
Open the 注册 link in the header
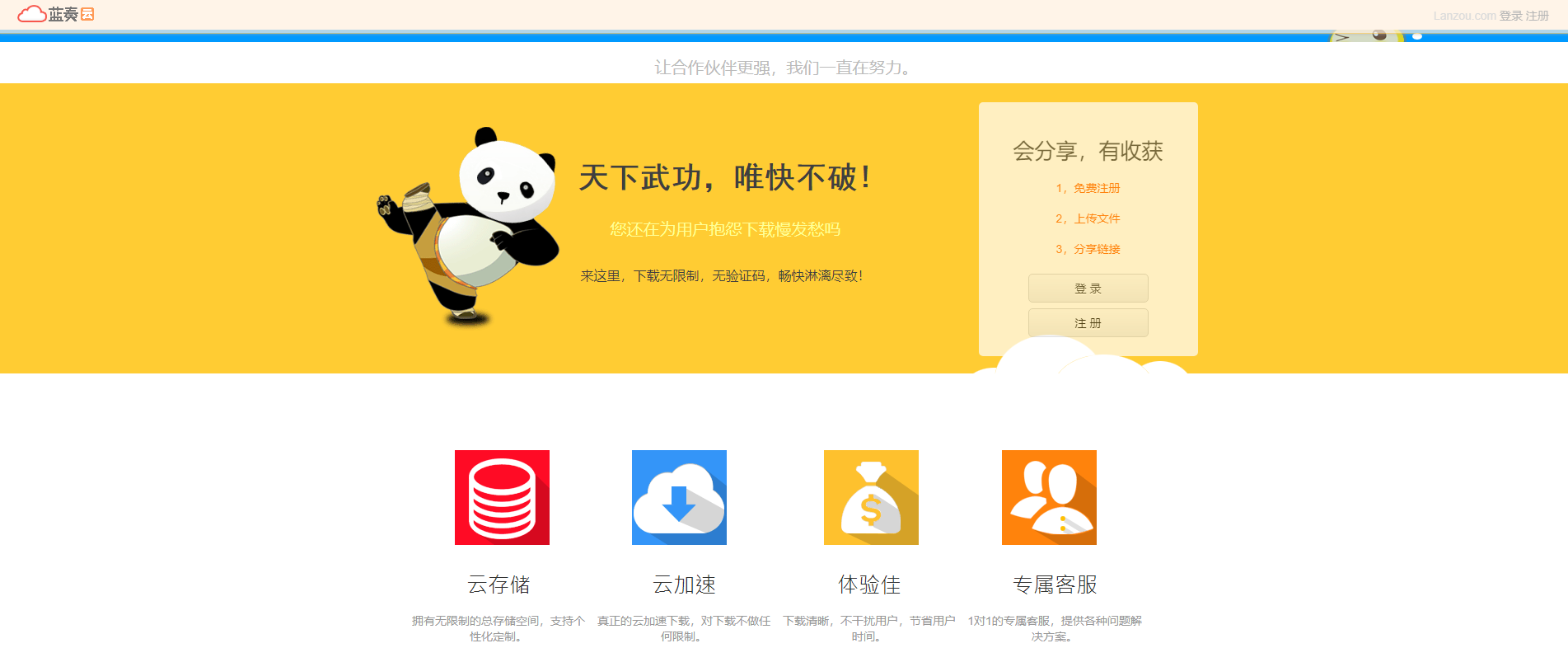pos(1537,16)
